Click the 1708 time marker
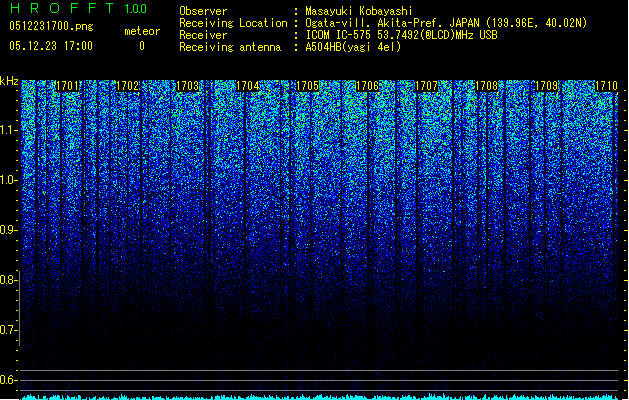 coord(486,86)
